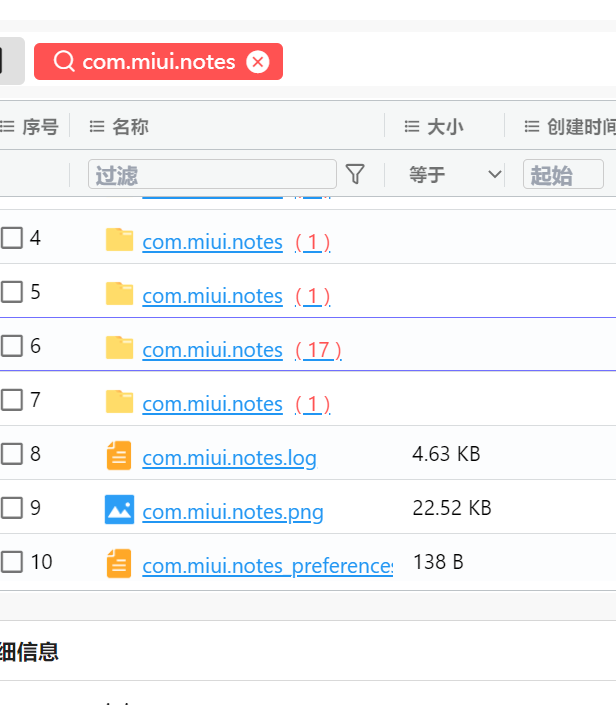Open the 名称 column menu icon
This screenshot has height=705, width=616.
click(x=97, y=126)
